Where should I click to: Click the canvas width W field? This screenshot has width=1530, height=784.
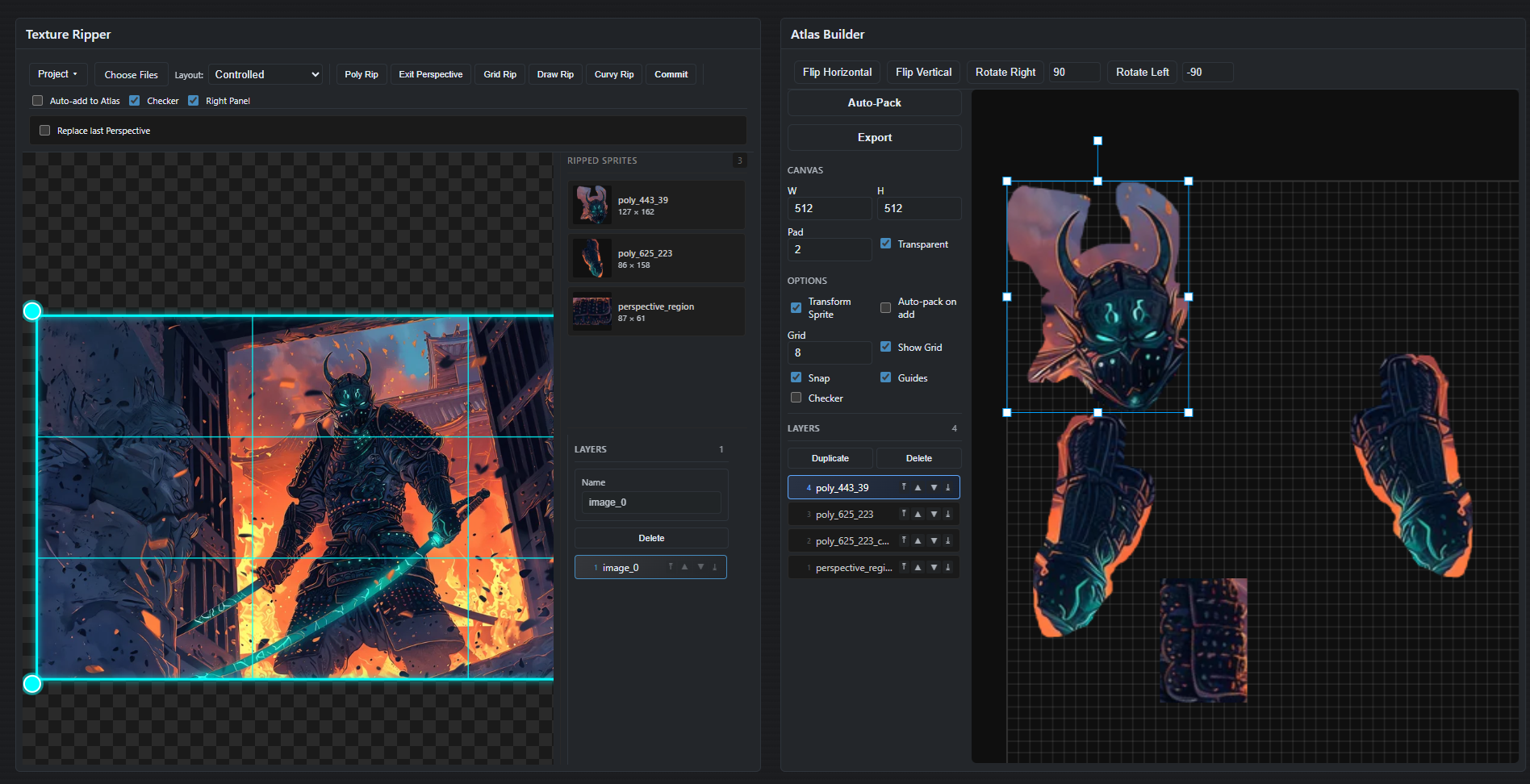click(829, 208)
